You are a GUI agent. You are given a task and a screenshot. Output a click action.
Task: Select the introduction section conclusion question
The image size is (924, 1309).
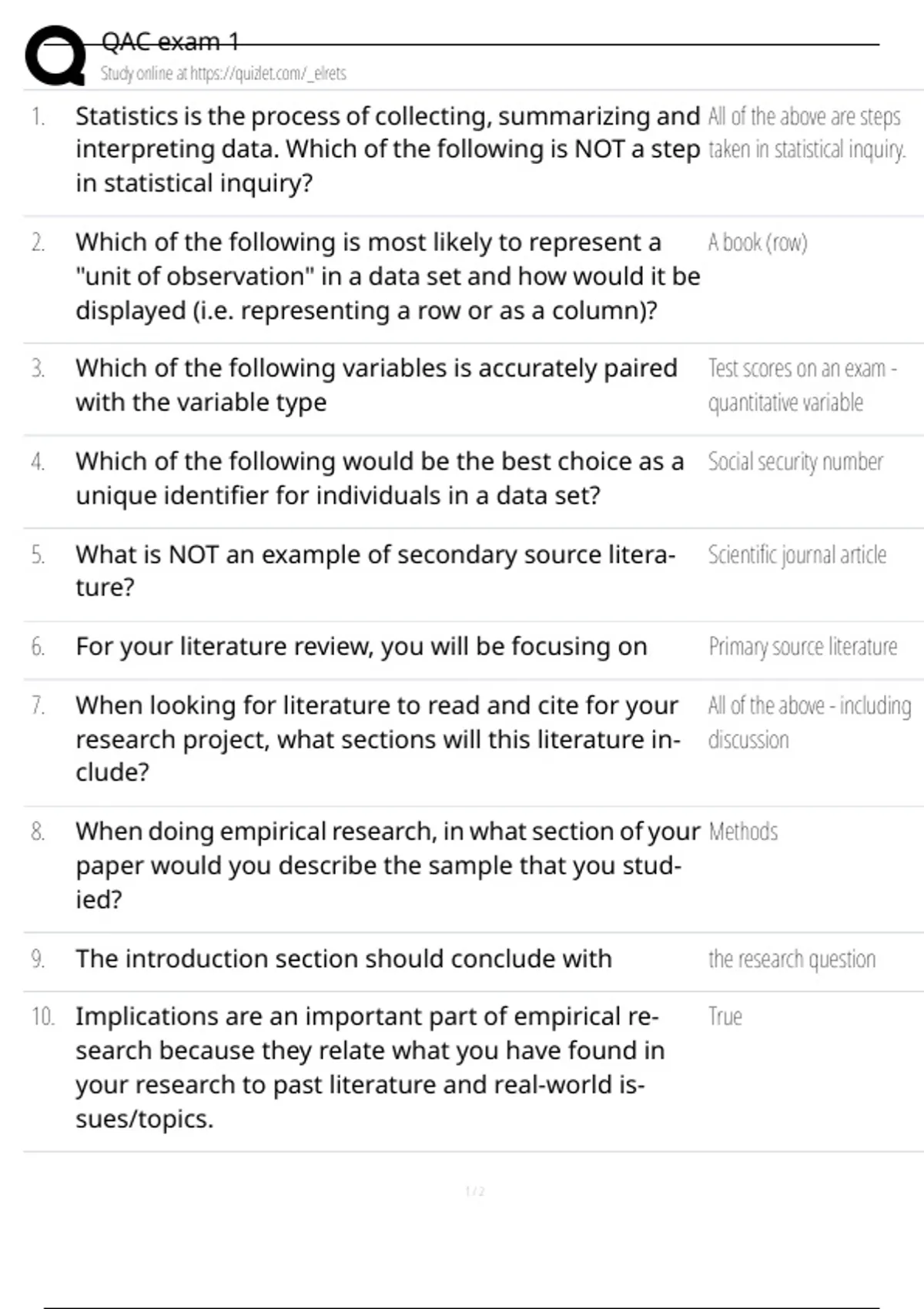tap(343, 959)
